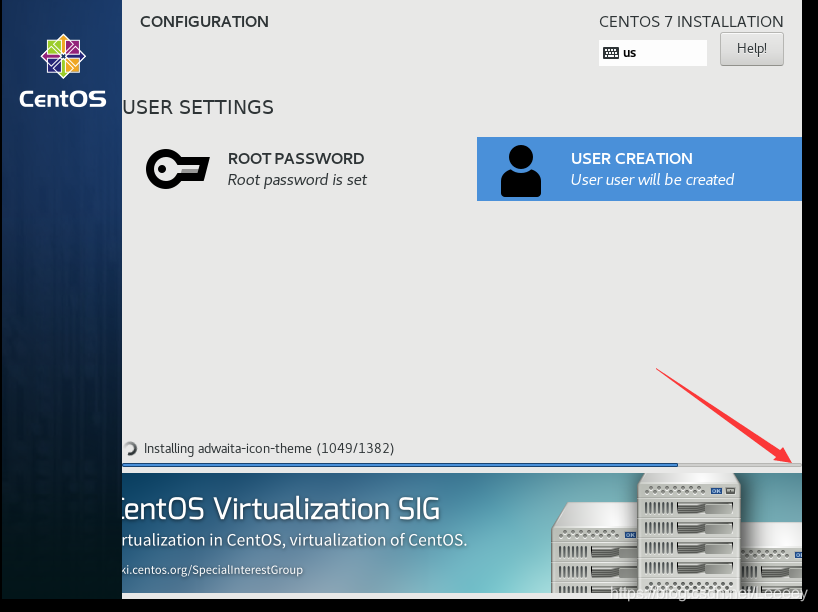This screenshot has width=818, height=612.
Task: Open USER CREATION settings
Action: [x=639, y=169]
